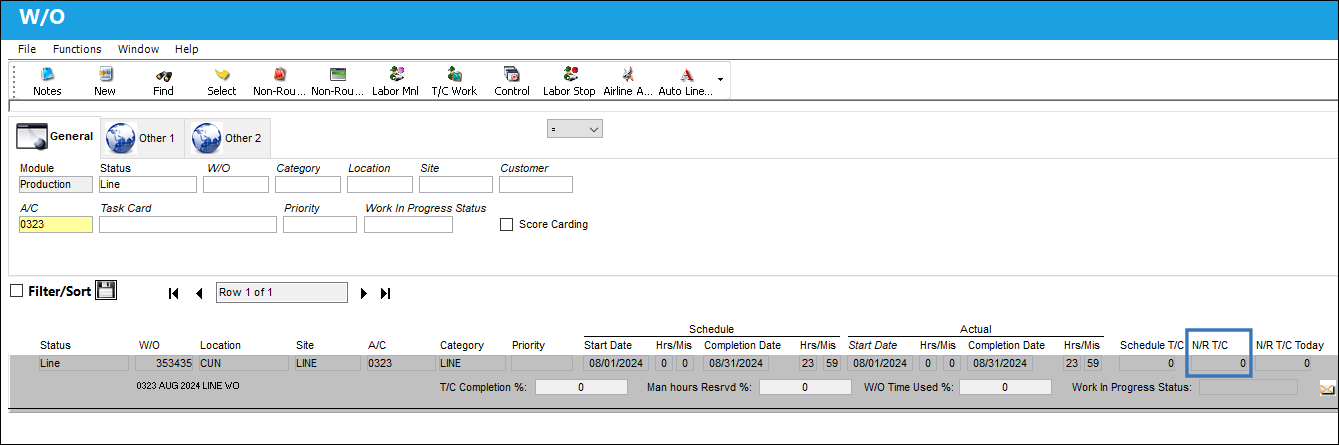Click the Auto Line... toolbar icon

(686, 81)
